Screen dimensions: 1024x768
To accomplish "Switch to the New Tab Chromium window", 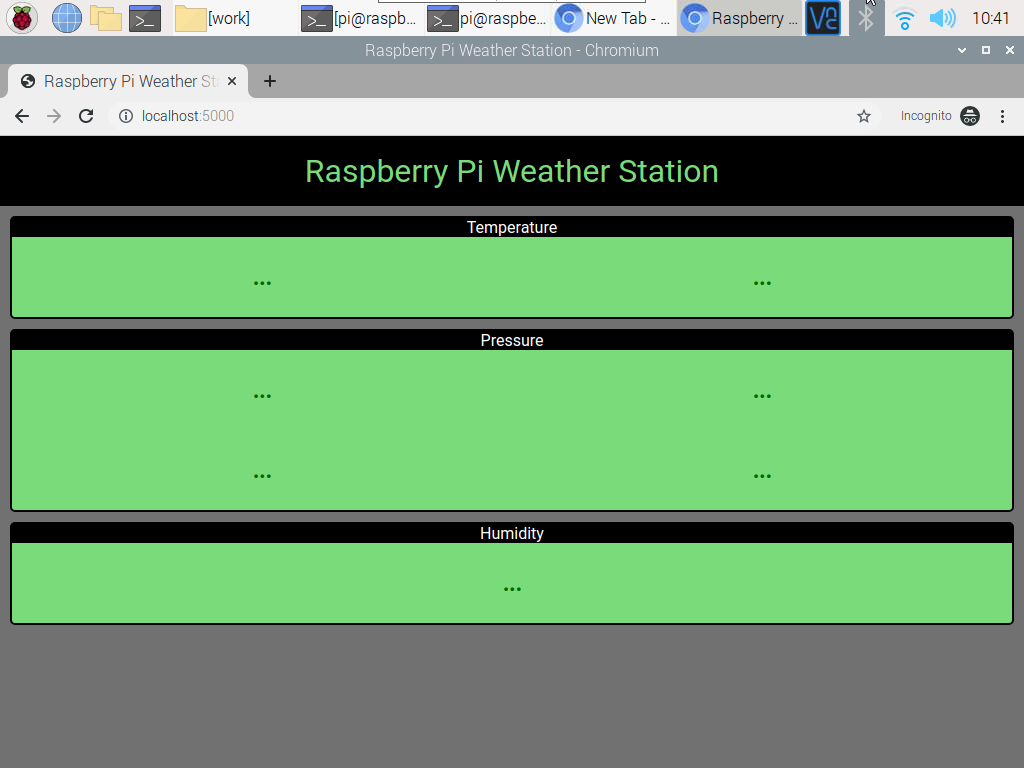I will tap(613, 18).
